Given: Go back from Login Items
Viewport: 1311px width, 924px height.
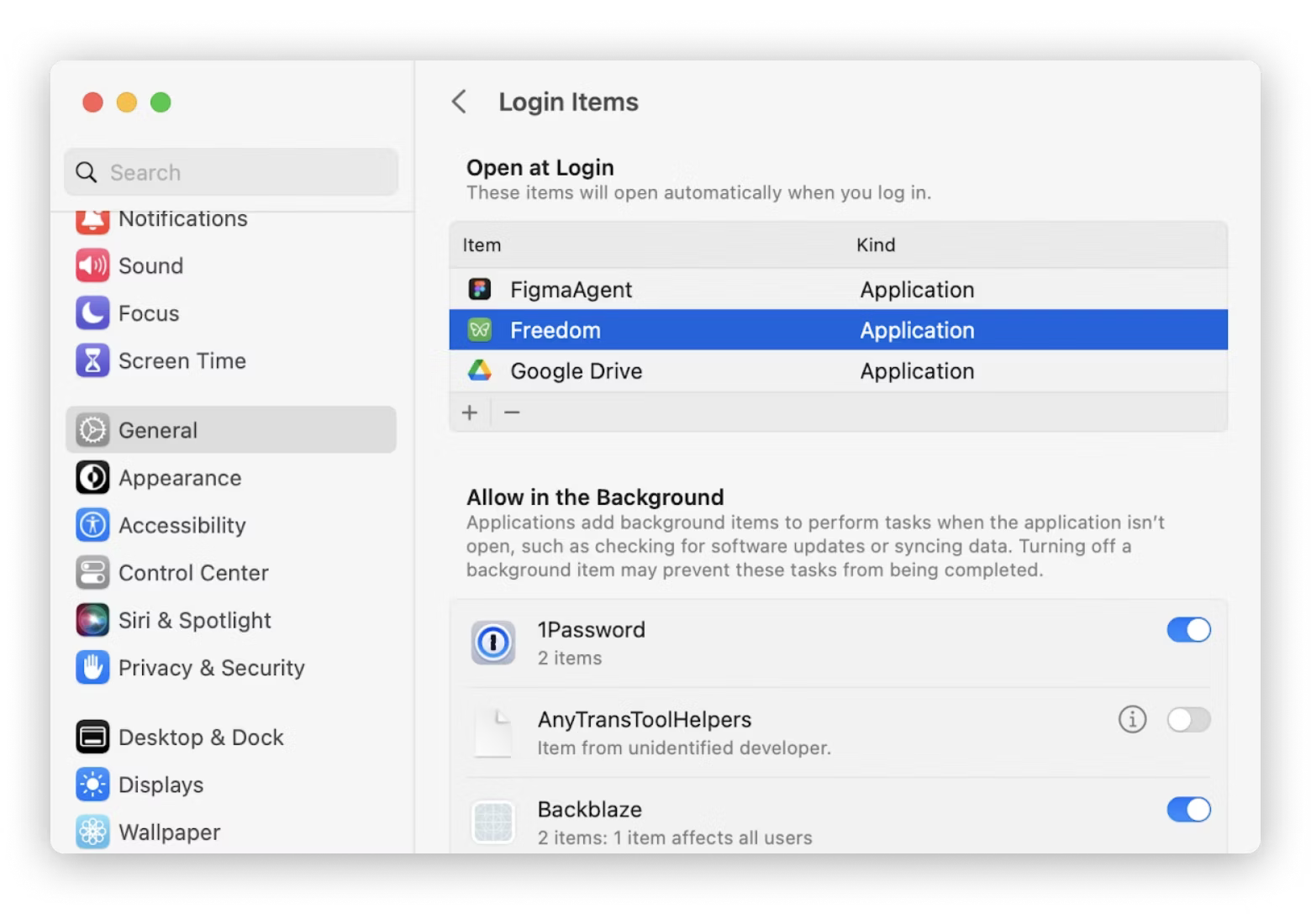Looking at the screenshot, I should tap(459, 102).
